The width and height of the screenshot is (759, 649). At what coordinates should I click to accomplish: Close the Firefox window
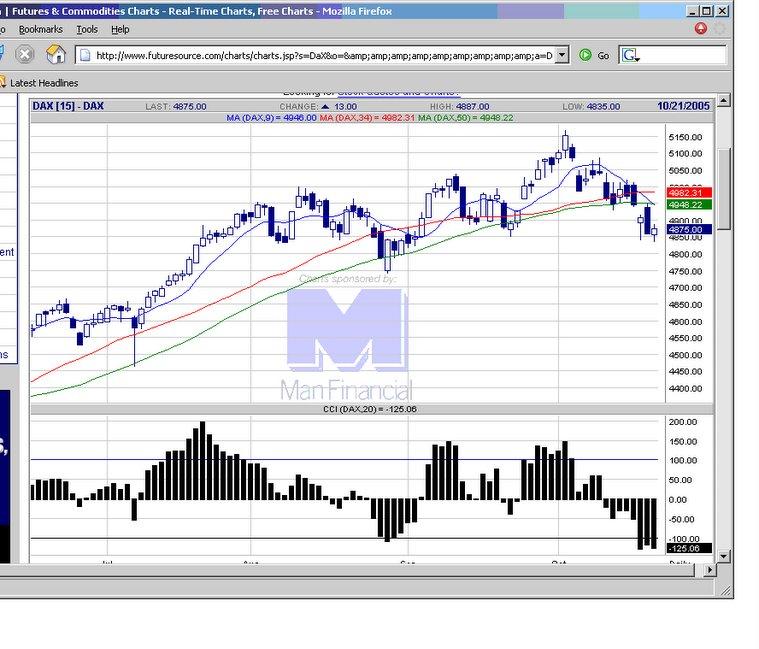722,11
